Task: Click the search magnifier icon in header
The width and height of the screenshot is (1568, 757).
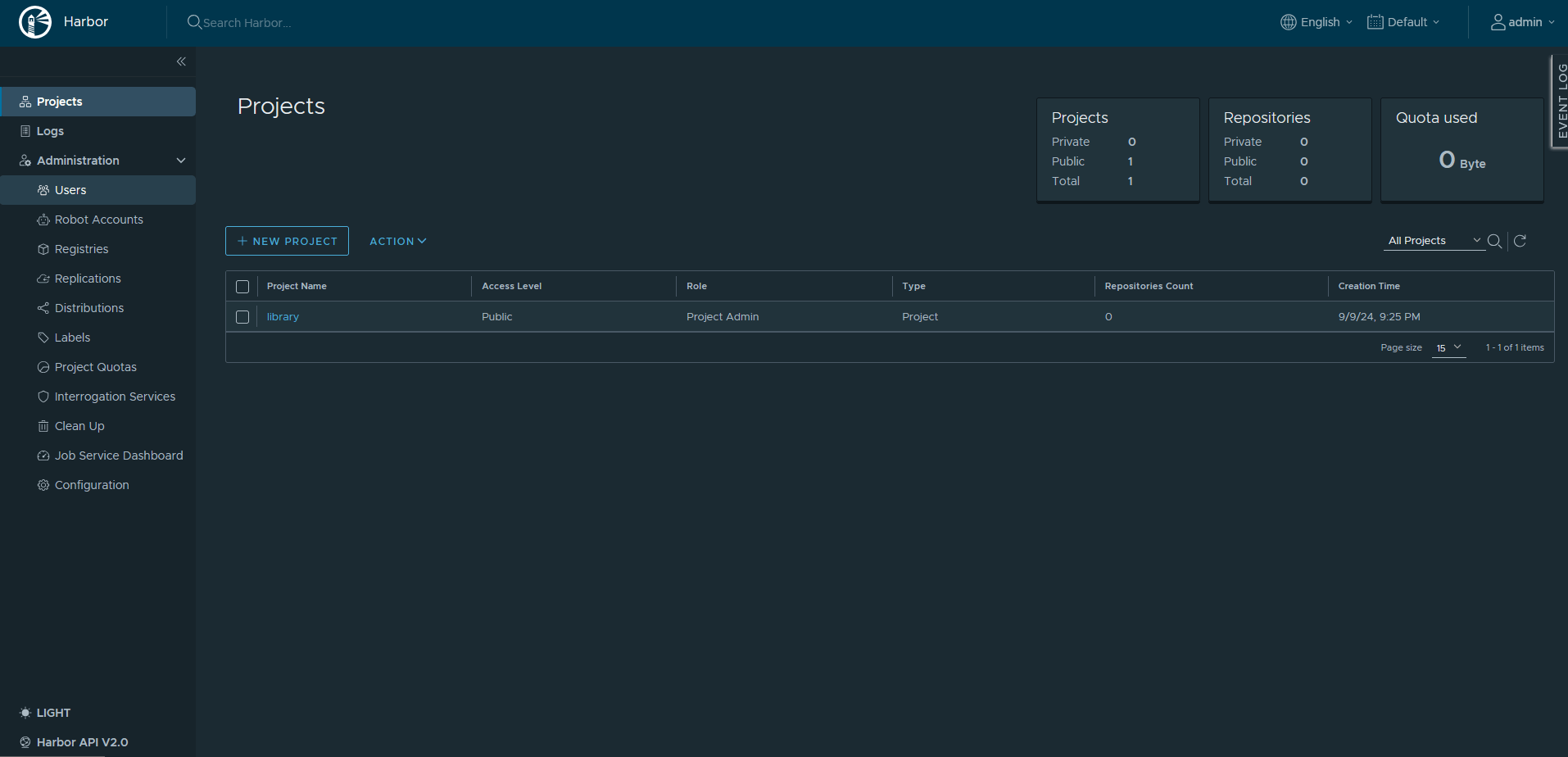Action: 194,22
